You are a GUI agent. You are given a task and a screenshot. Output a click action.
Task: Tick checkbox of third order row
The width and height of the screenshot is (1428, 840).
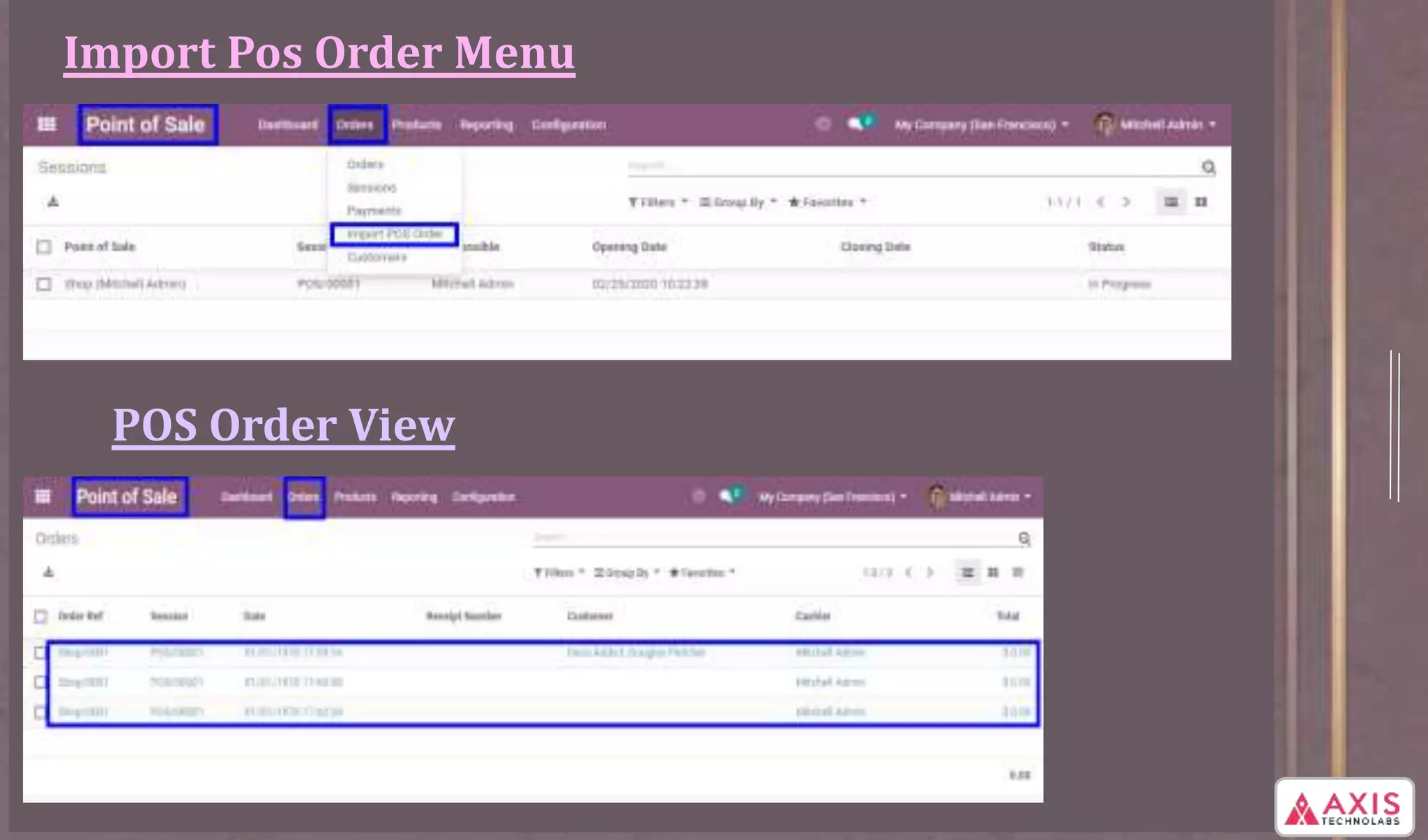(x=40, y=712)
